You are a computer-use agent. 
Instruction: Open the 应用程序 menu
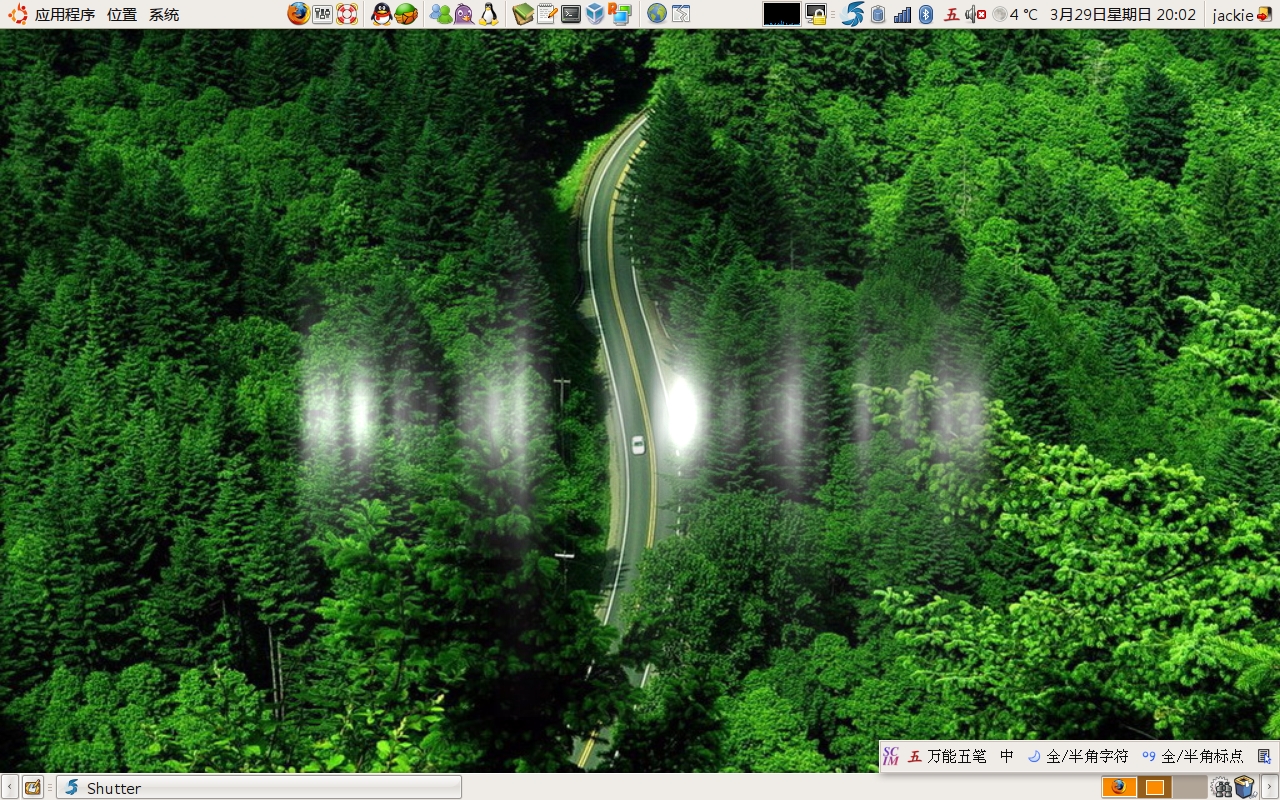pyautogui.click(x=65, y=15)
